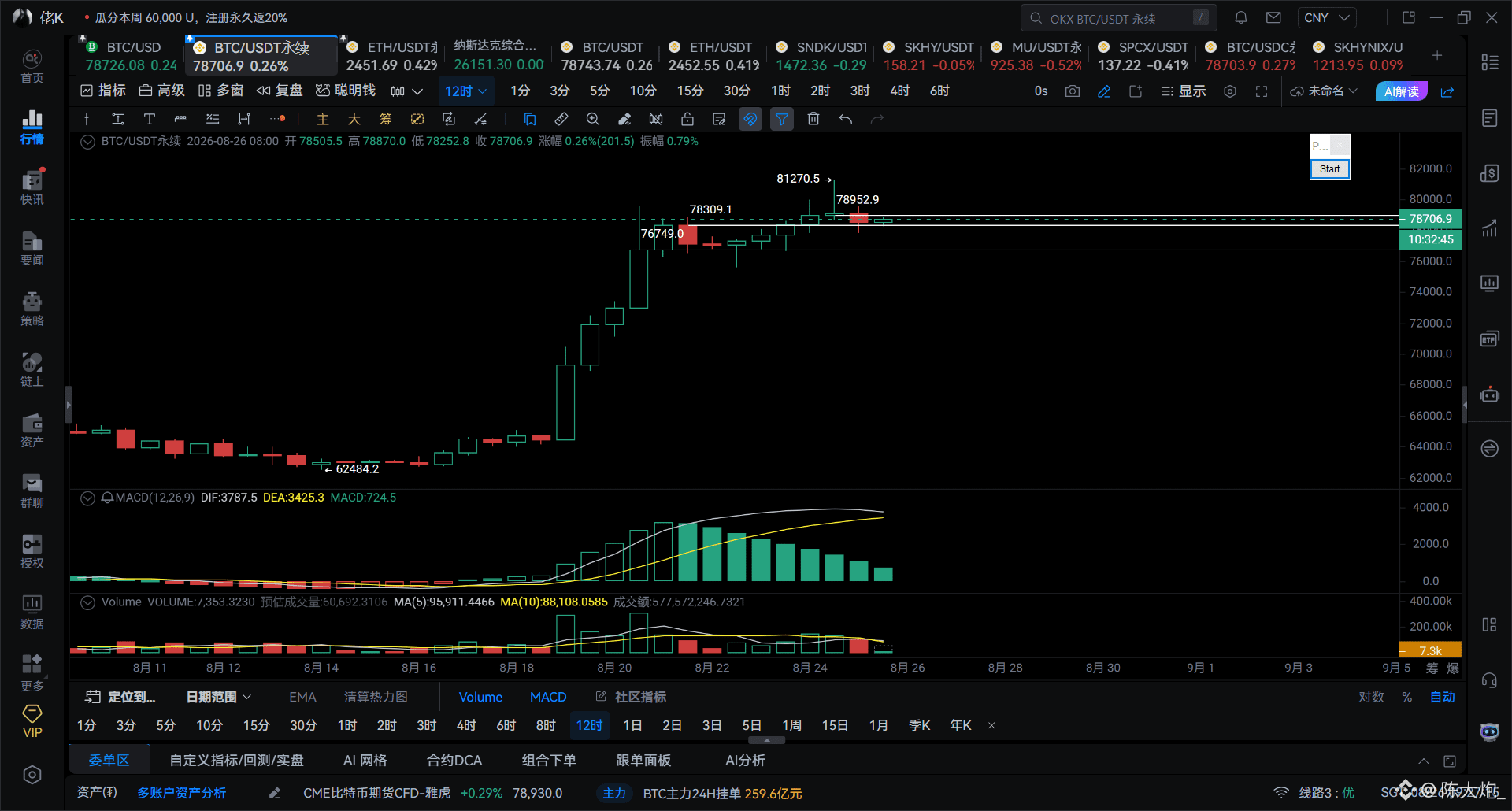Screen dimensions: 1512x811
Task: Expand the bottom panel with up chevron
Action: 1424,761
